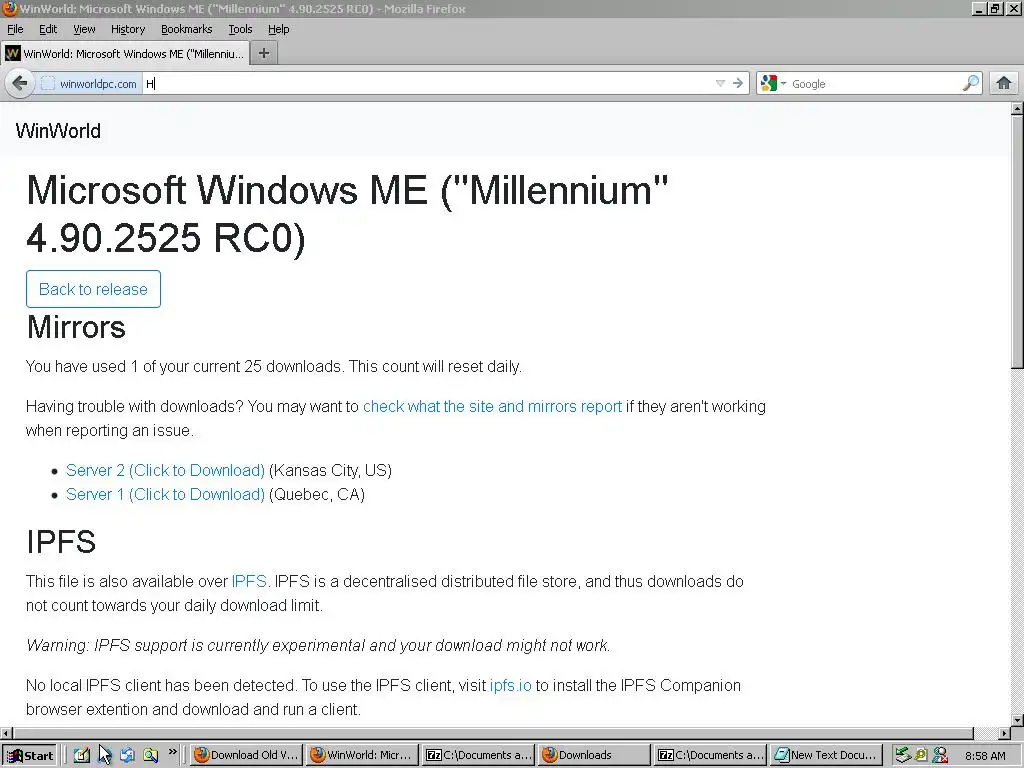
Task: Click in the address bar text field
Action: [x=428, y=84]
